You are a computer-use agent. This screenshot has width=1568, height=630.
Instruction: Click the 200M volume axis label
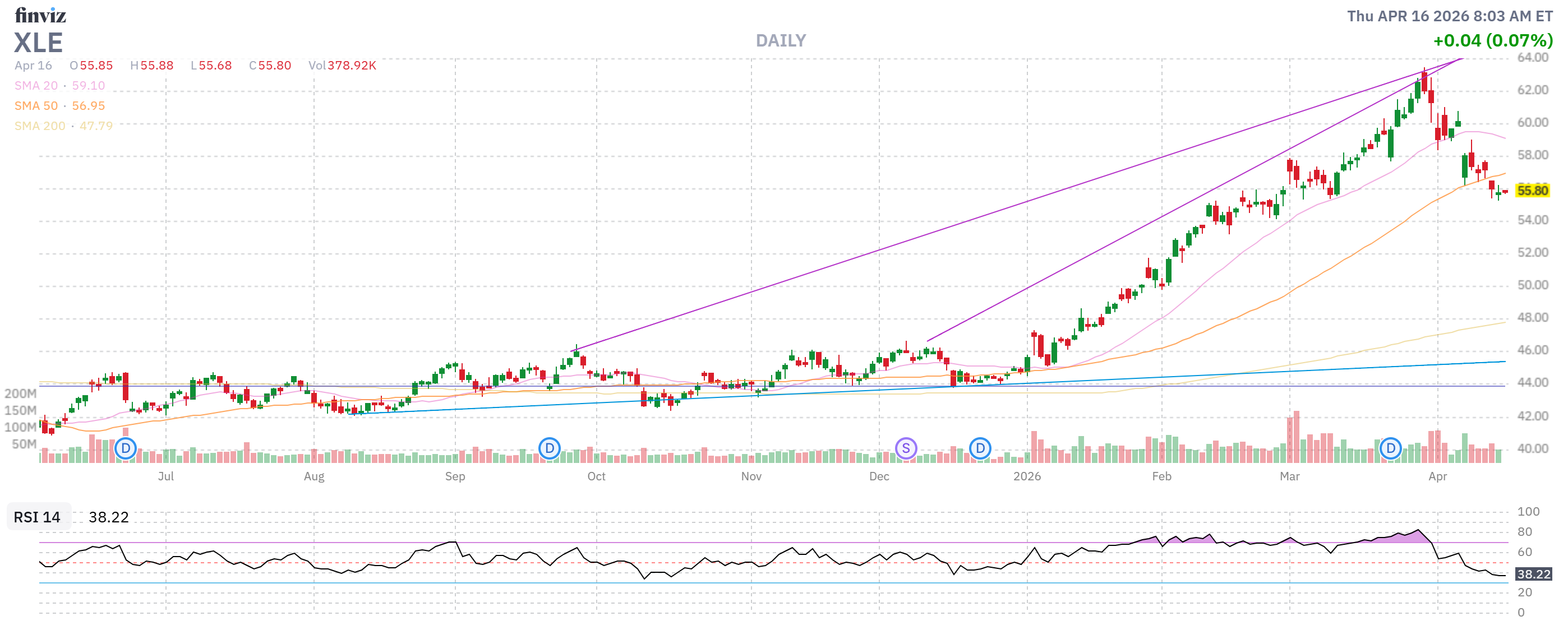pos(21,393)
